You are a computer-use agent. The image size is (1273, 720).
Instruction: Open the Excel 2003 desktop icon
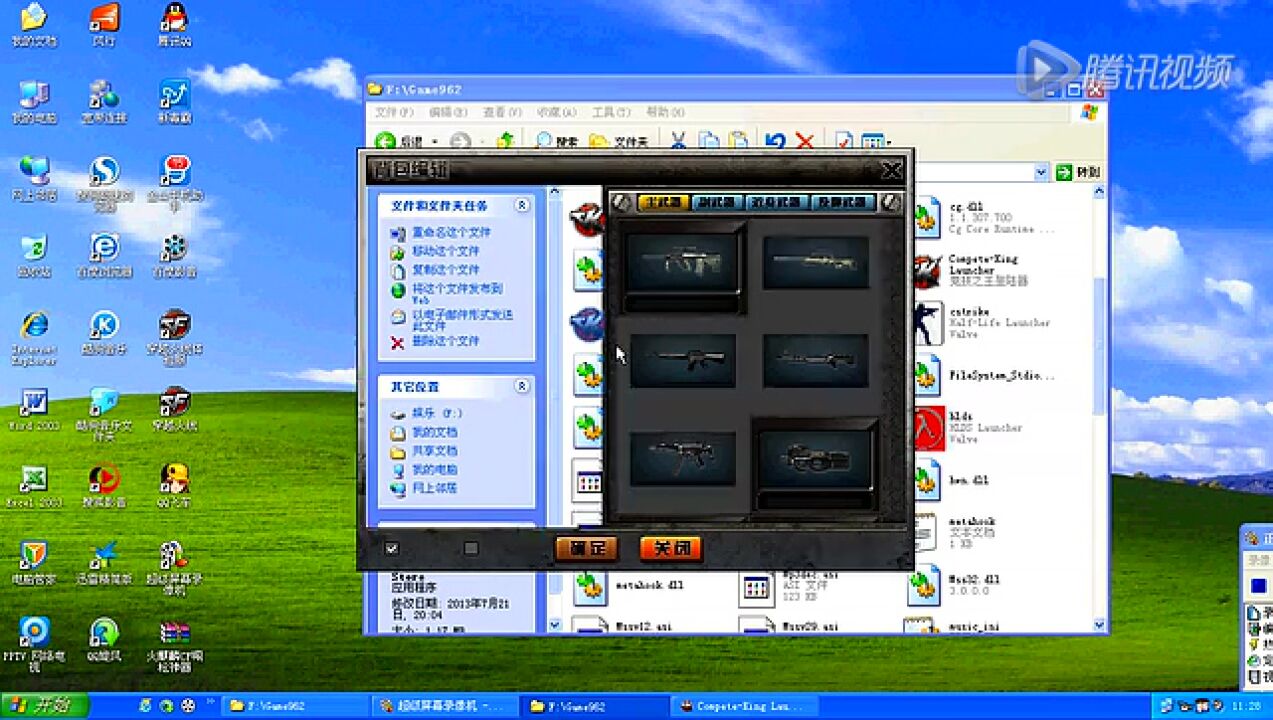tap(34, 485)
